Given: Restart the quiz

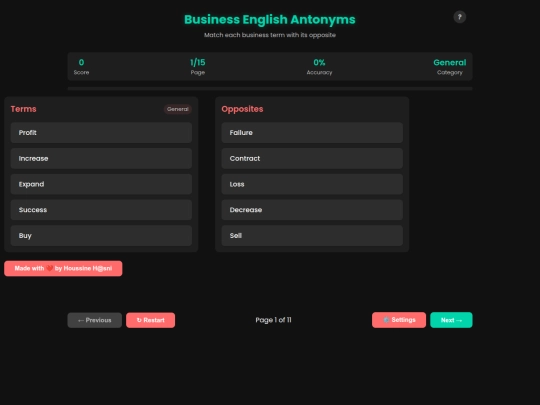Looking at the screenshot, I should click(x=150, y=320).
